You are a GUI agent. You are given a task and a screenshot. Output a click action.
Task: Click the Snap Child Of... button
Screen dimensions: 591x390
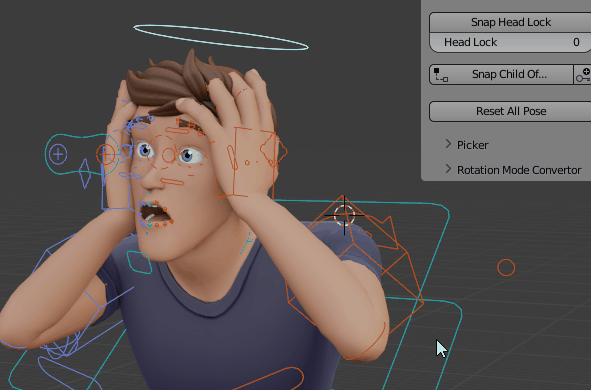pos(501,74)
